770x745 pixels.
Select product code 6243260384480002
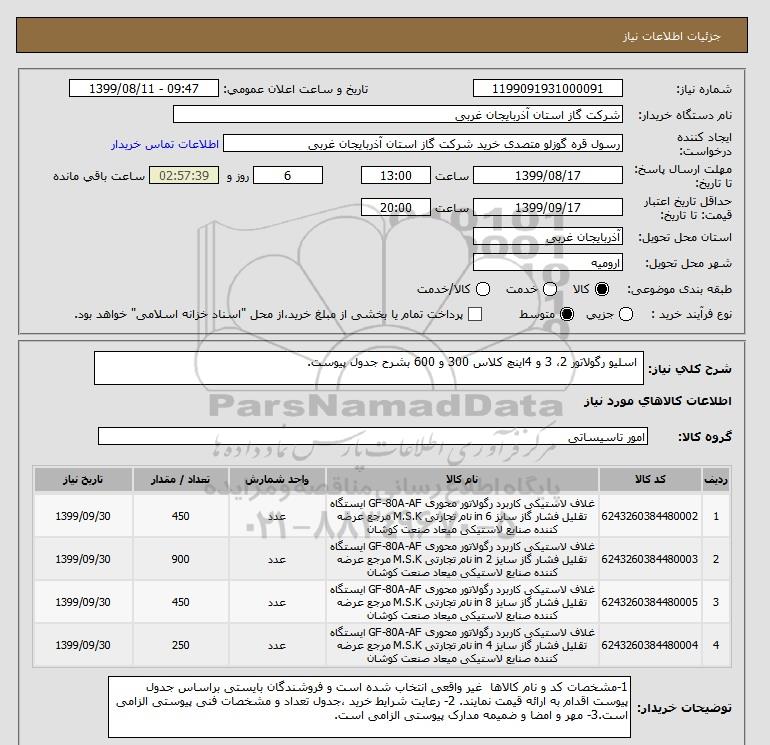click(x=650, y=516)
